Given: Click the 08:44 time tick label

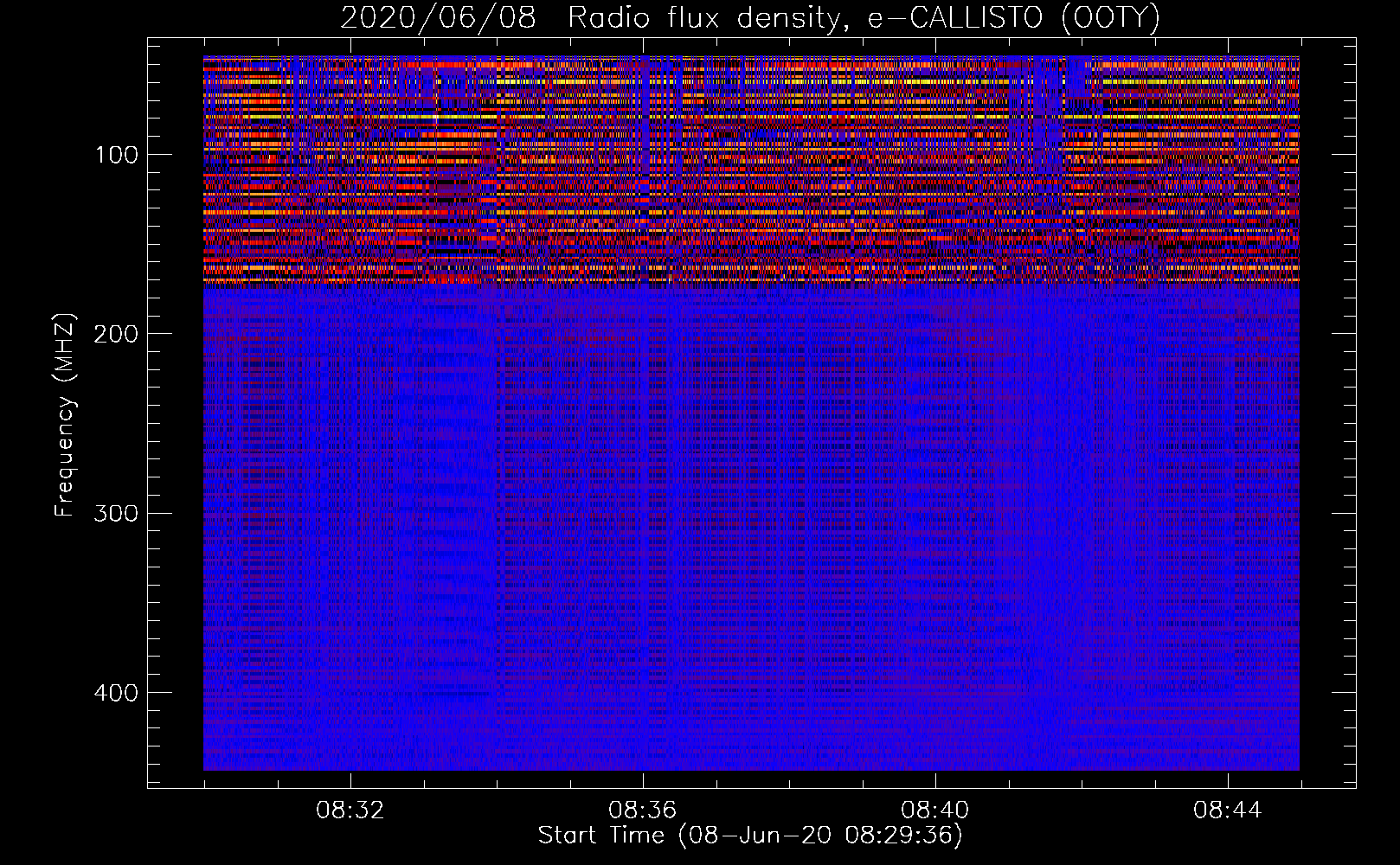Looking at the screenshot, I should click(x=1227, y=811).
